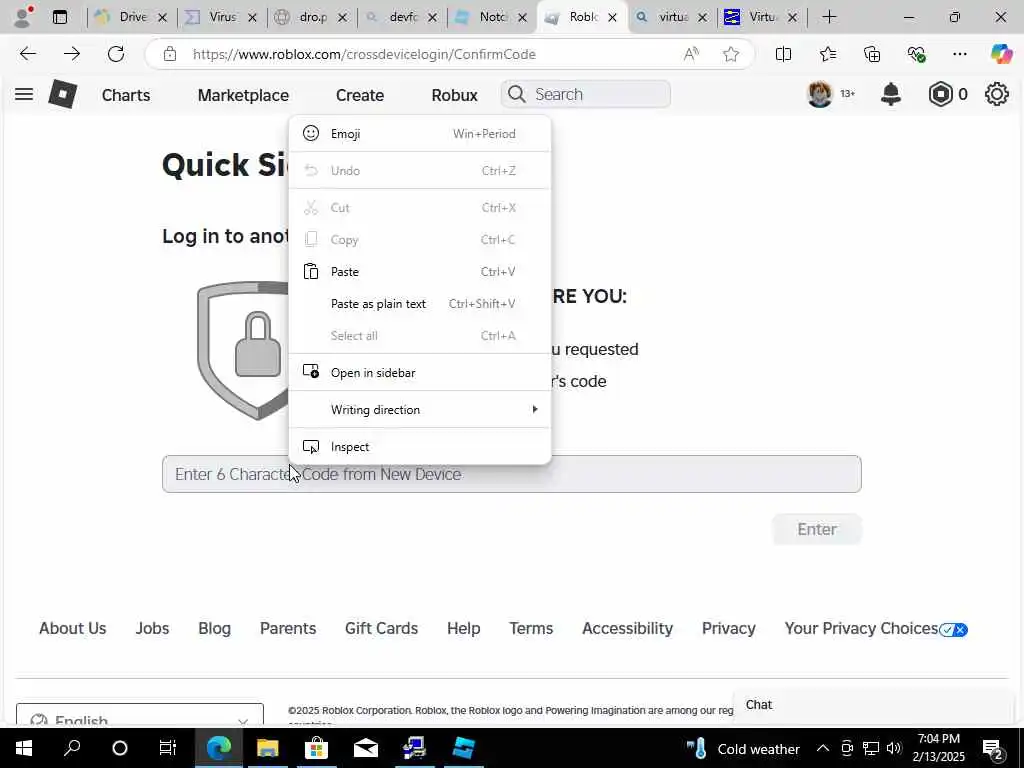Show hidden system tray icons
1024x768 pixels.
tap(823, 748)
